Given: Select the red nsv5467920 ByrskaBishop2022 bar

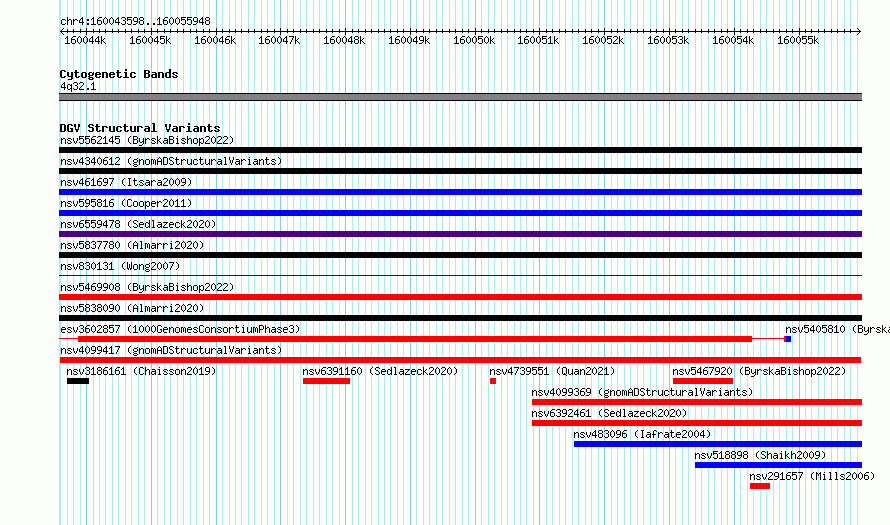Looking at the screenshot, I should tap(703, 381).
